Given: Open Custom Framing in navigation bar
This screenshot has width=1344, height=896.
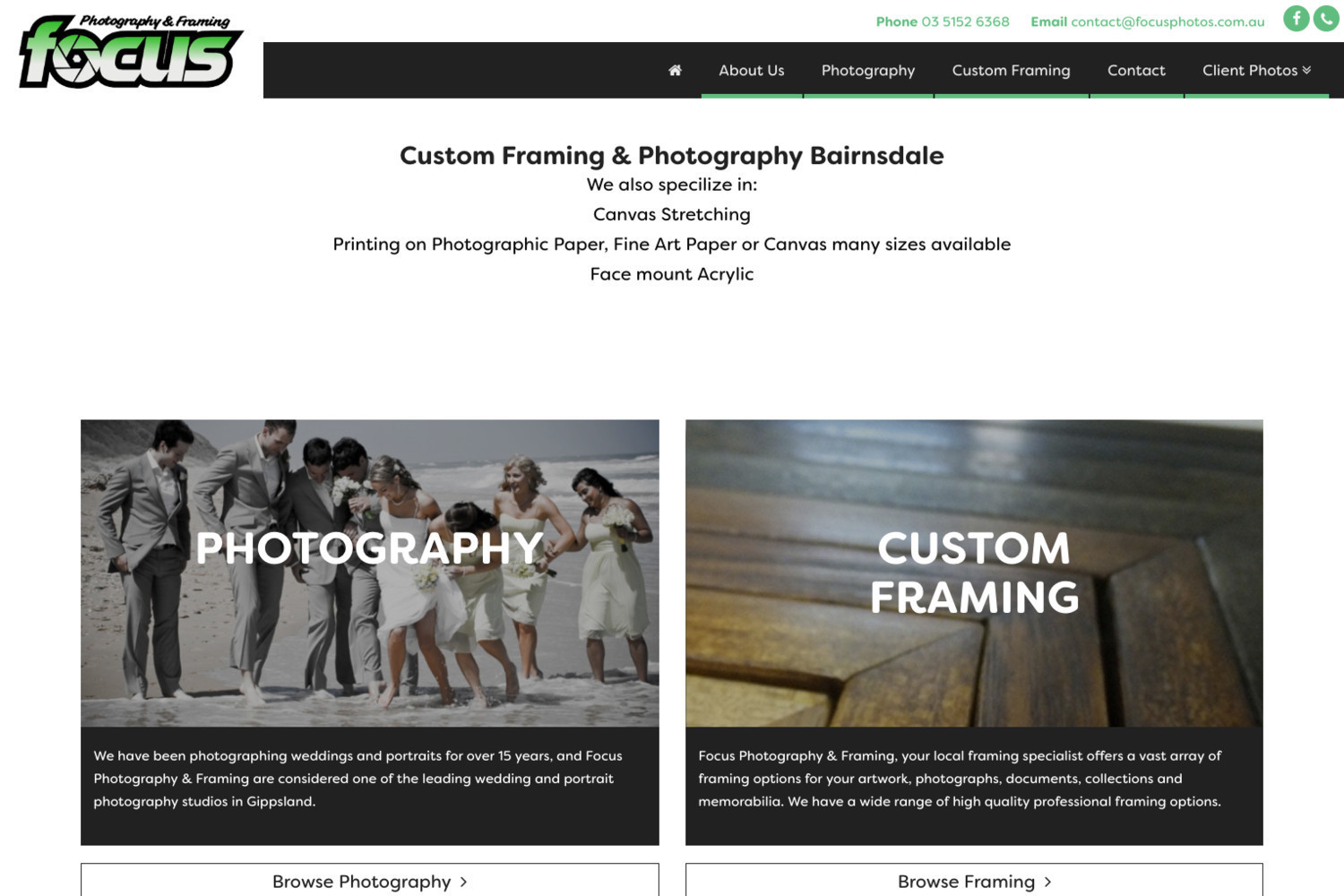Looking at the screenshot, I should (1011, 70).
